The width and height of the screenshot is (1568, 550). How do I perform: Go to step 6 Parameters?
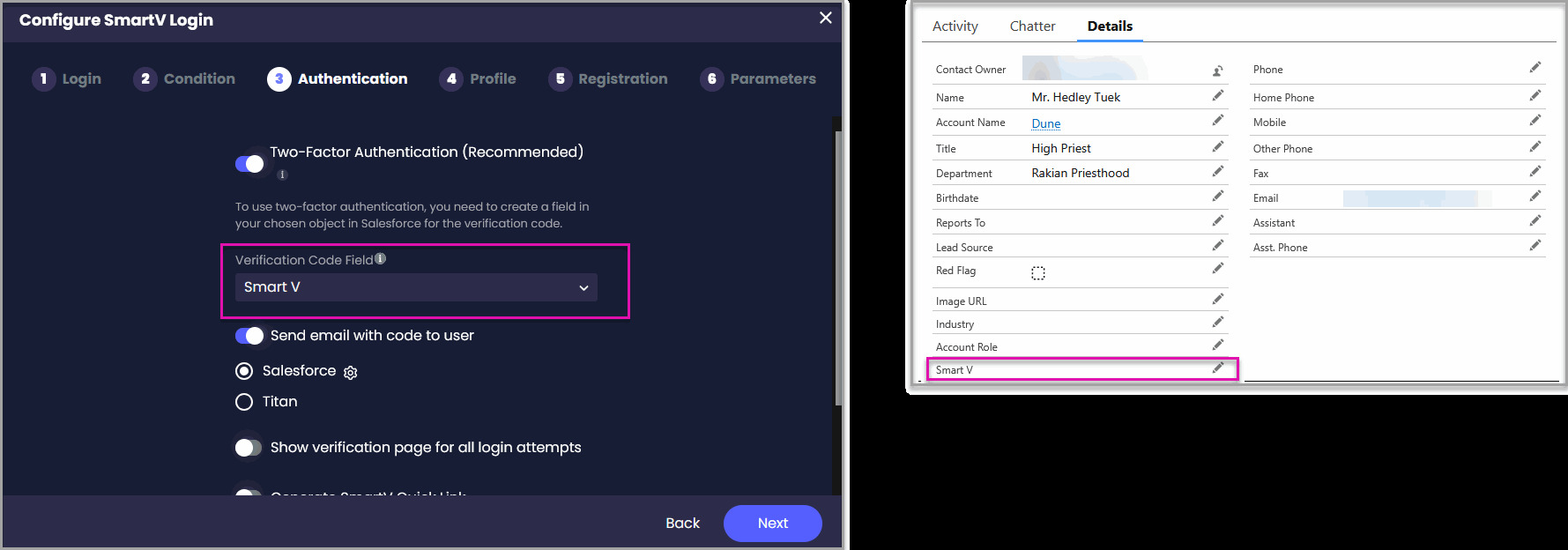(x=758, y=78)
